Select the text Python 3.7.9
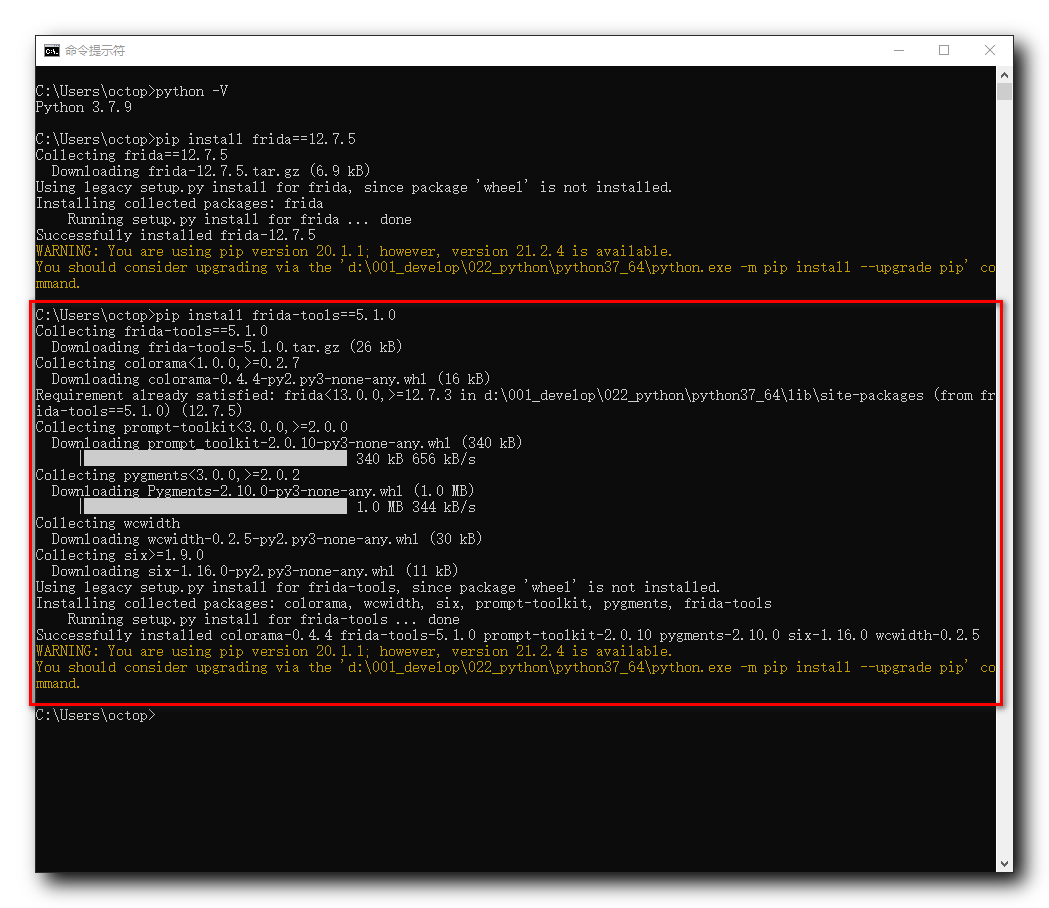Viewport: 1049px width, 908px height. pos(84,107)
